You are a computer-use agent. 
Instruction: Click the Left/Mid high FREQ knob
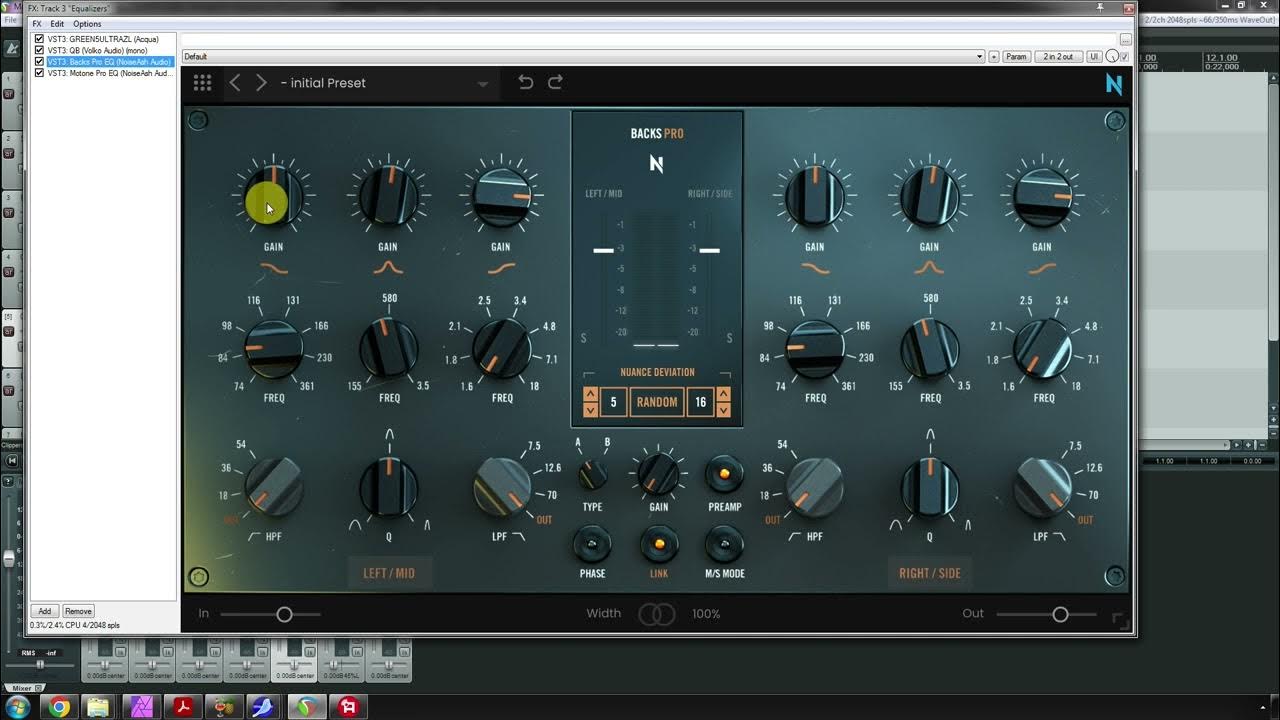pos(502,349)
